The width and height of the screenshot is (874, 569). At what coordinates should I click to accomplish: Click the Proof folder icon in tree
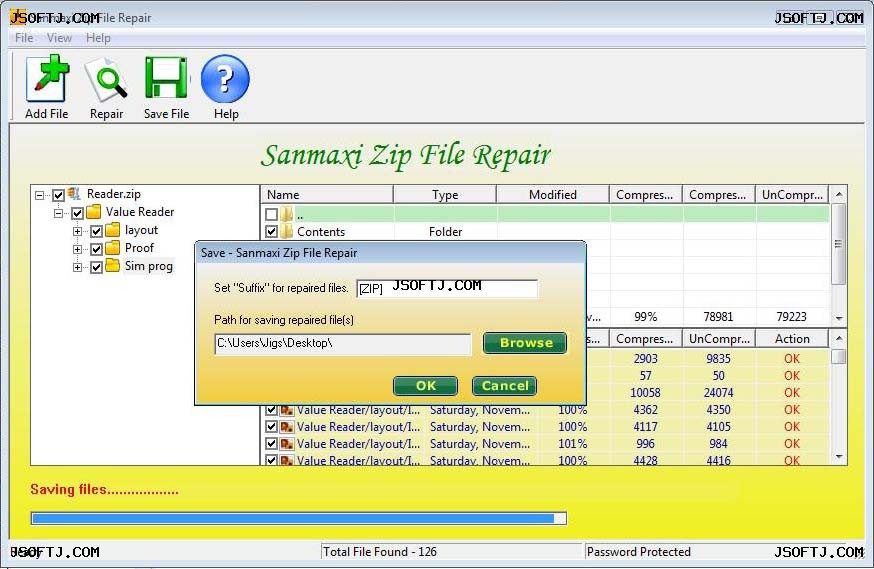click(113, 247)
